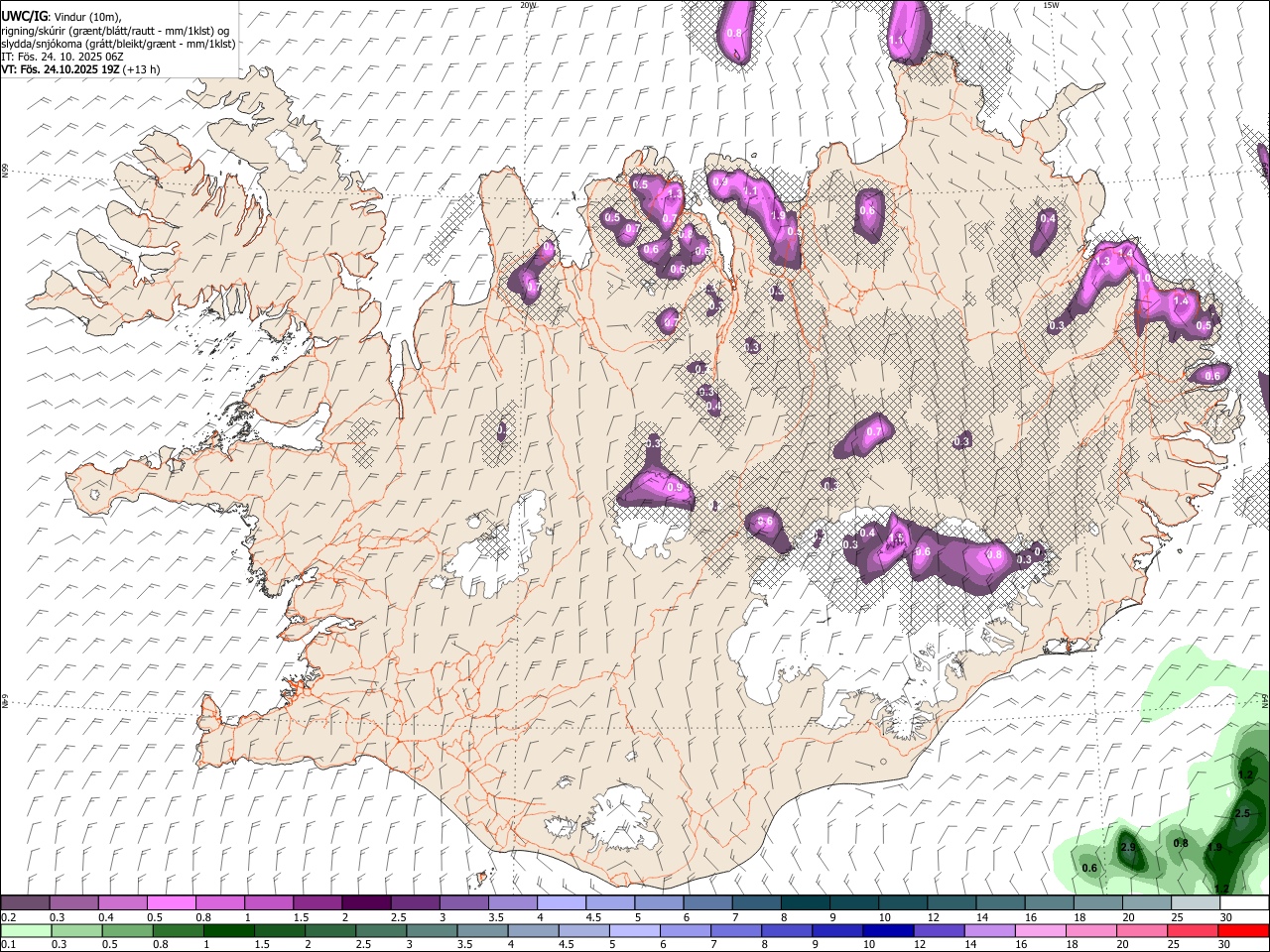
Task: Click the green-area '1.9' rain value
Action: click(1214, 848)
